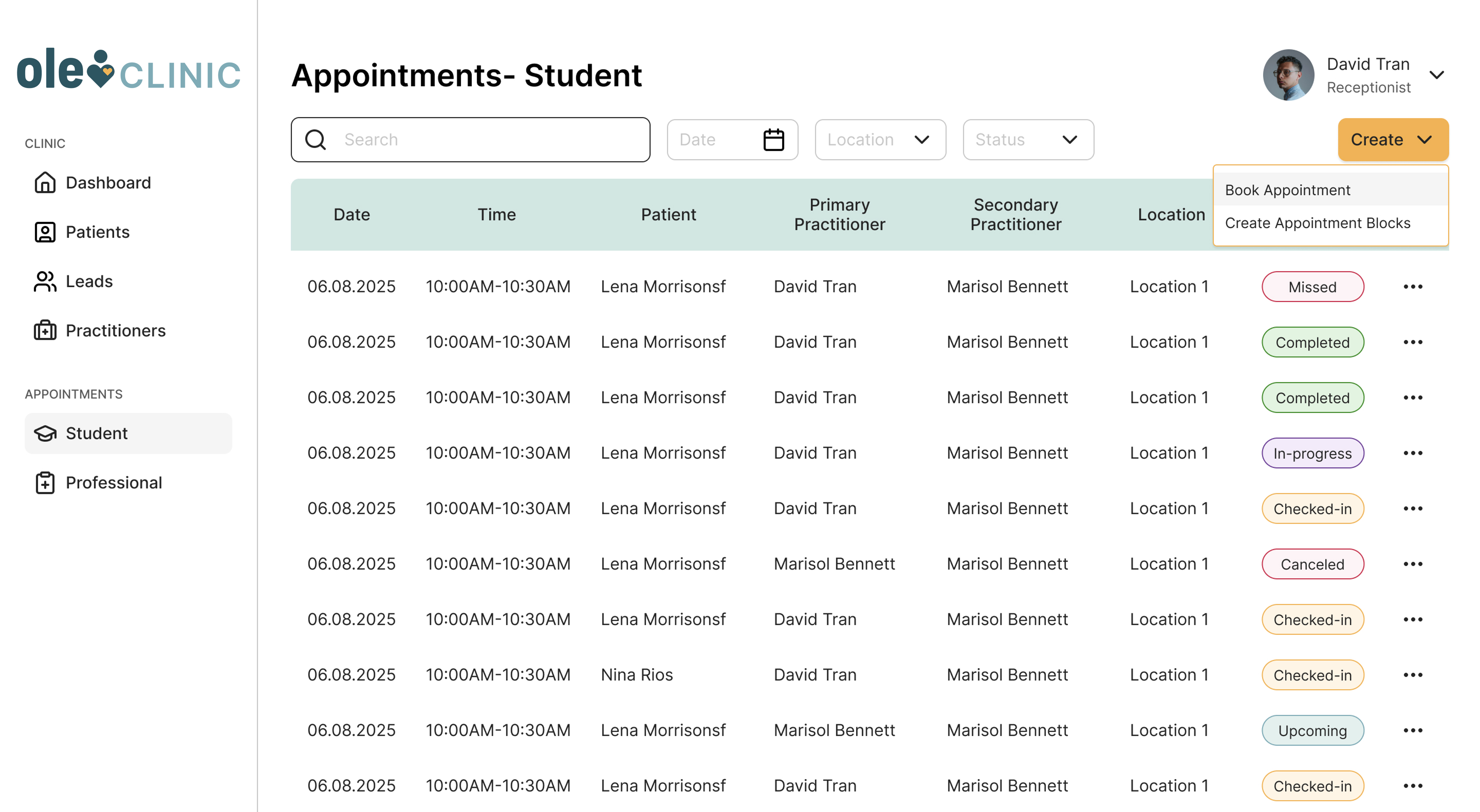Expand the Location filter dropdown
The width and height of the screenshot is (1480, 812).
click(x=880, y=140)
